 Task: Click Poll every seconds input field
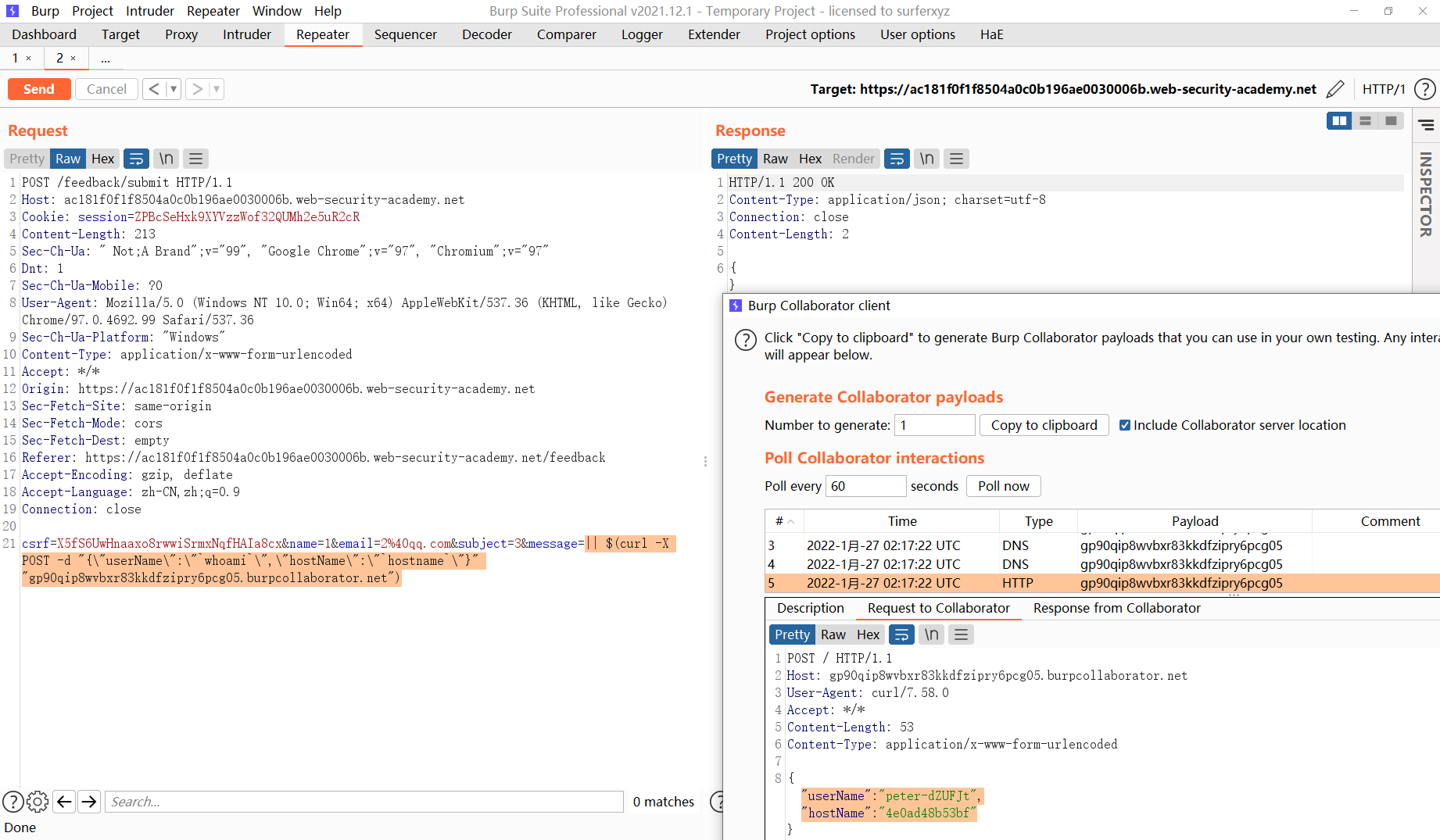point(865,486)
